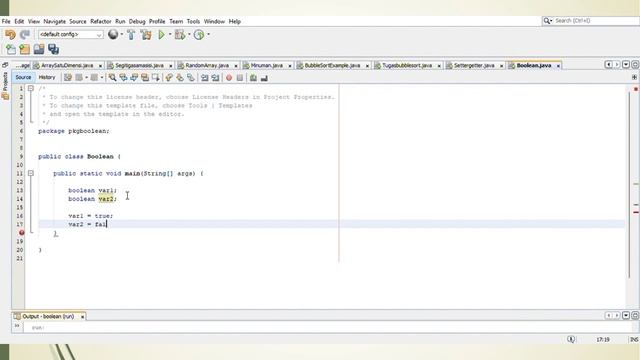The image size is (640, 360).
Task: Collapse the main method fold at line 11
Action: click(x=31, y=173)
